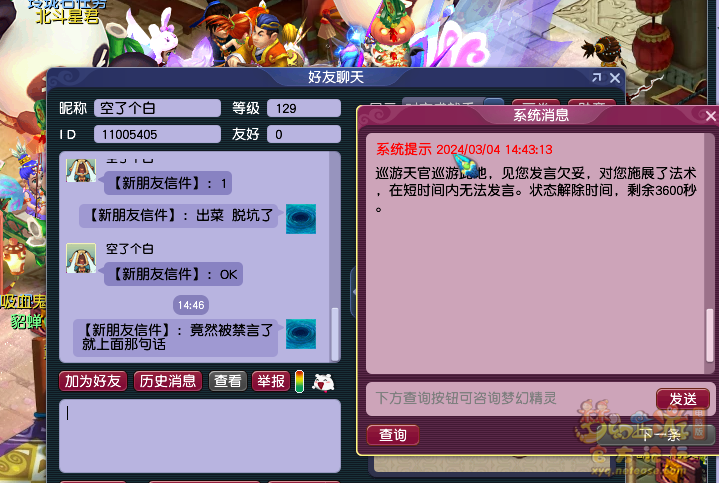Click the chat message text input area
The image size is (719, 483).
tap(200, 436)
